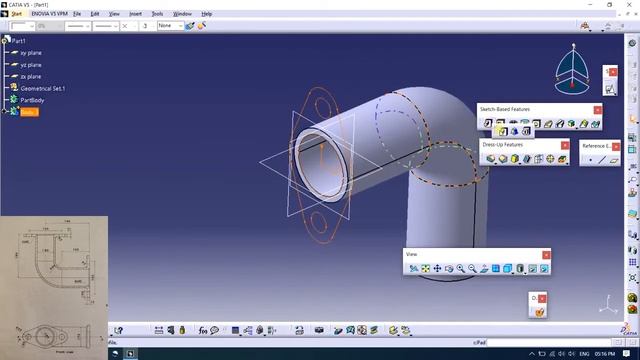Select the Removed Multi-sections Solid tool
This screenshot has height=360, width=640.
[x=596, y=123]
